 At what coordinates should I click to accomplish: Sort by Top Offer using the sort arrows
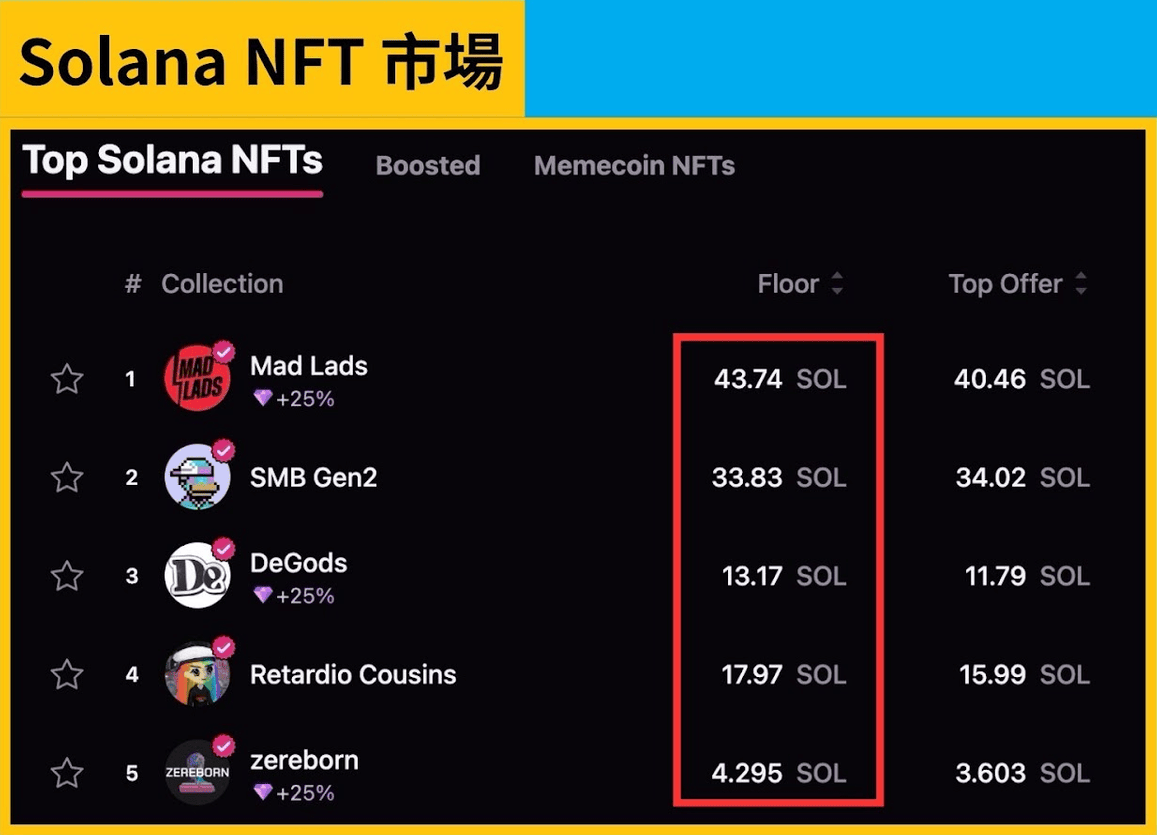pyautogui.click(x=1082, y=283)
